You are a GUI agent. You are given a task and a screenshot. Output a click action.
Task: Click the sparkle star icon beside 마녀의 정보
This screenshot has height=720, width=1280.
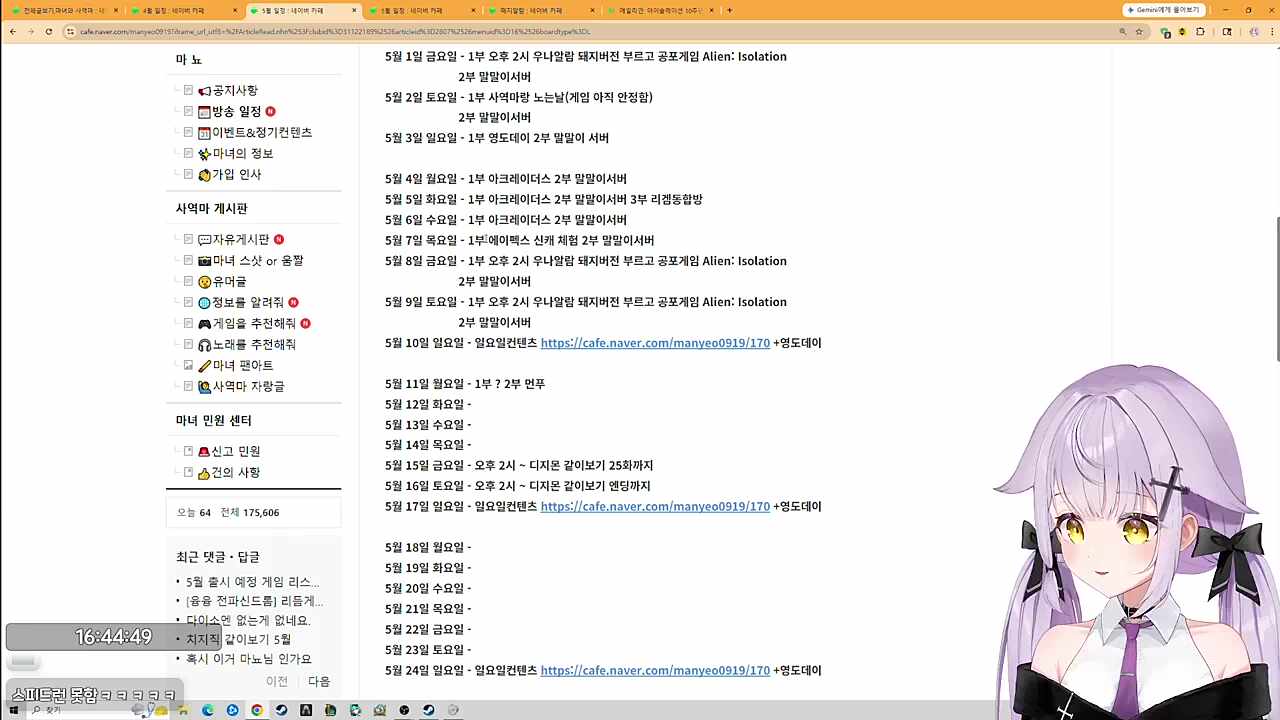click(x=204, y=154)
